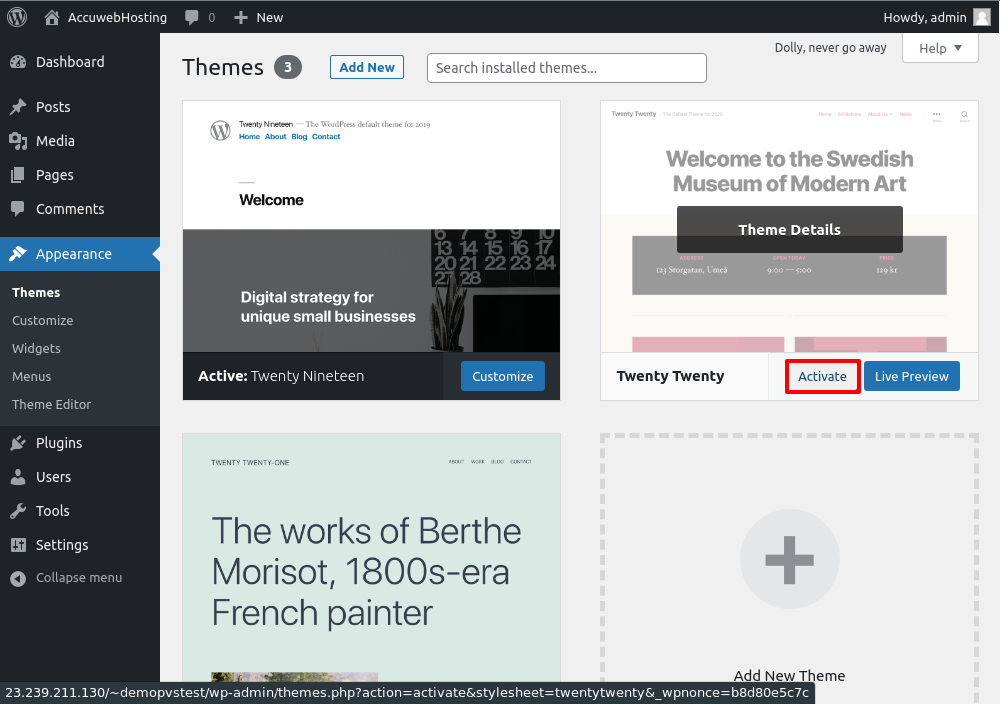
Task: Go to Posts menu
Action: coord(53,106)
